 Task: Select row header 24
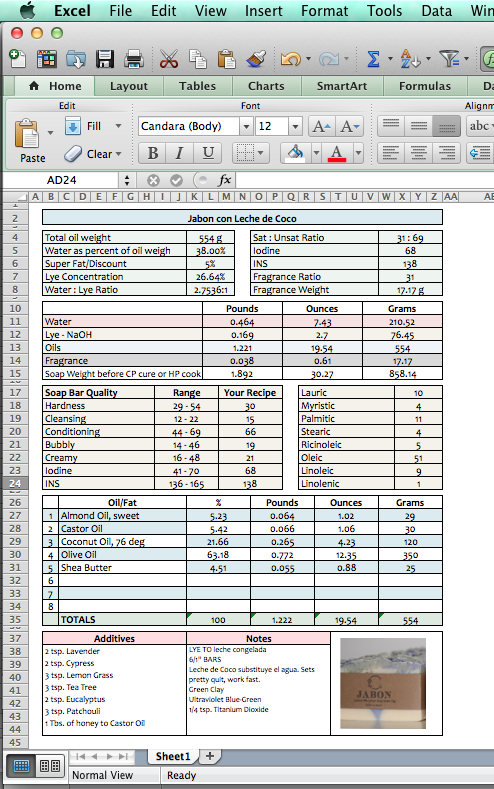15,484
